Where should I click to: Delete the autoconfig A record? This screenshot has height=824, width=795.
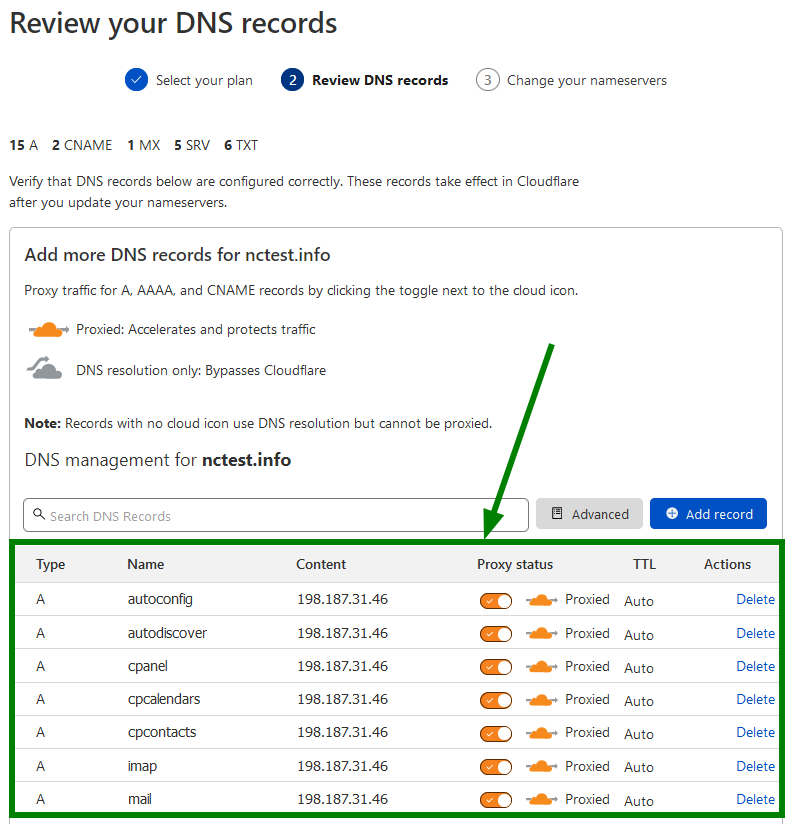755,600
